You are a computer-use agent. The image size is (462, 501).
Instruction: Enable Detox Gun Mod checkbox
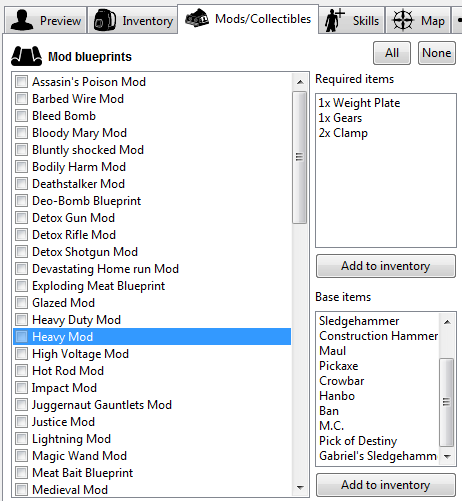pos(21,217)
